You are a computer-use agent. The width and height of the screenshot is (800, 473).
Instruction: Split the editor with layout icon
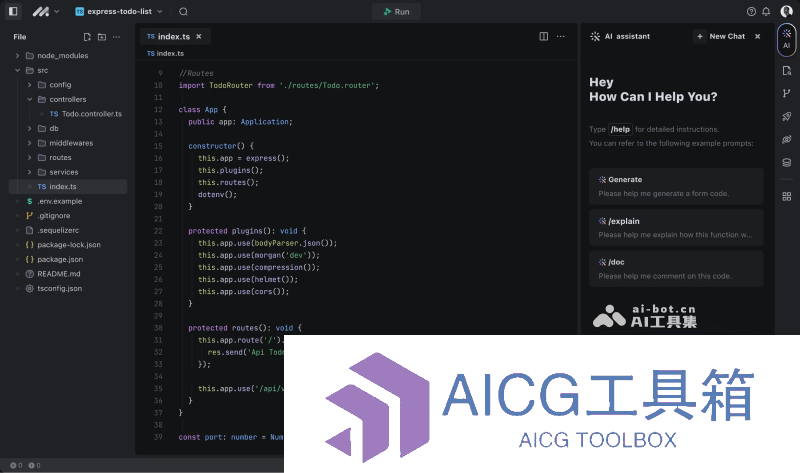pos(544,36)
